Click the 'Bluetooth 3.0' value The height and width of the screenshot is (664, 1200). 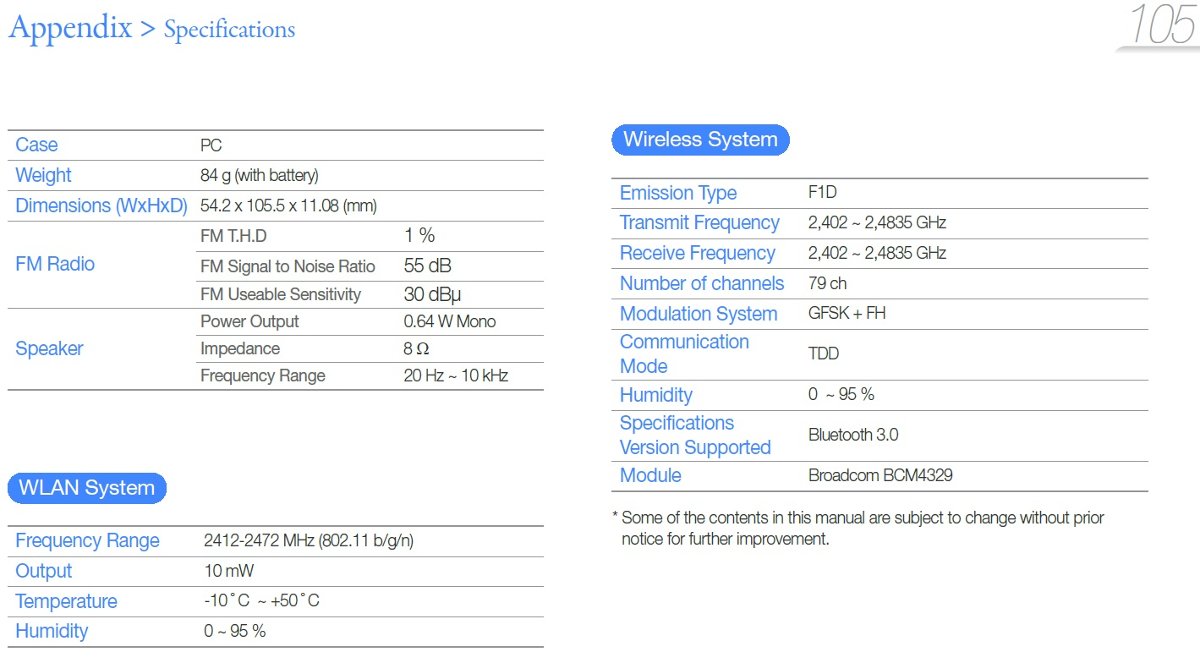[x=853, y=435]
